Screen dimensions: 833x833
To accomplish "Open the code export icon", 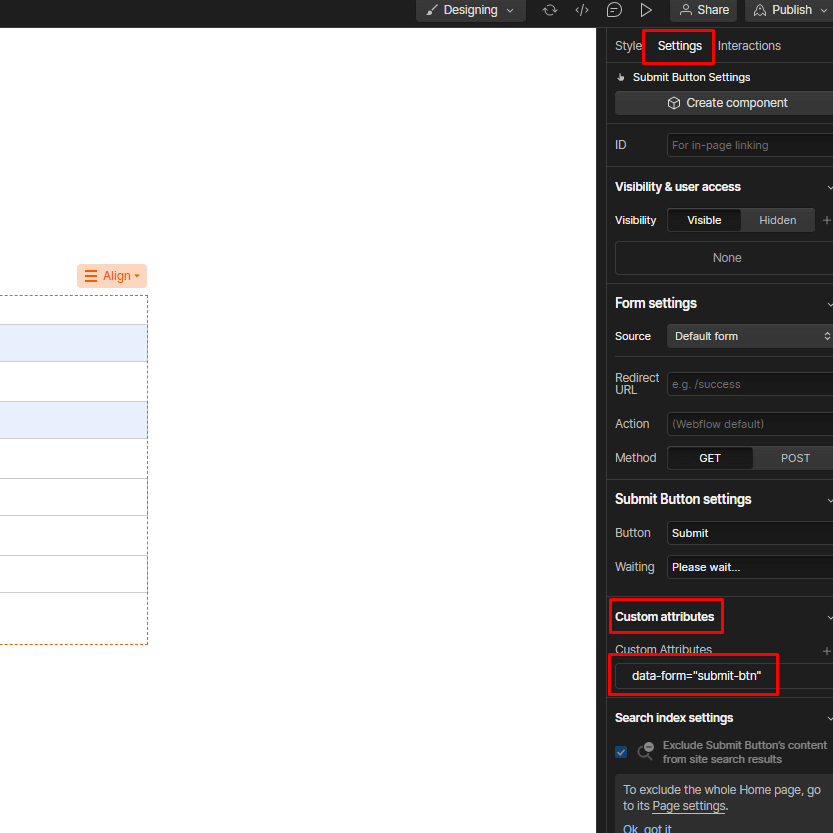I will point(582,10).
